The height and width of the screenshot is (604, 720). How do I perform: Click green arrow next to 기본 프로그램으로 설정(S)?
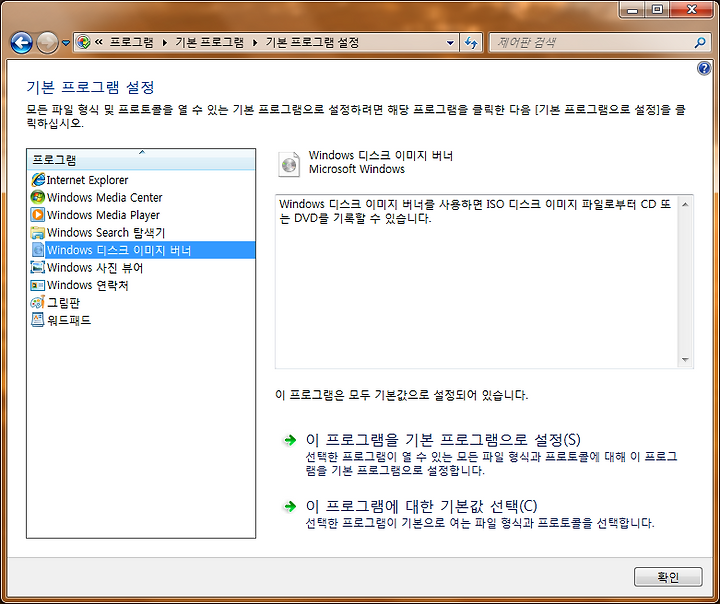(290, 440)
